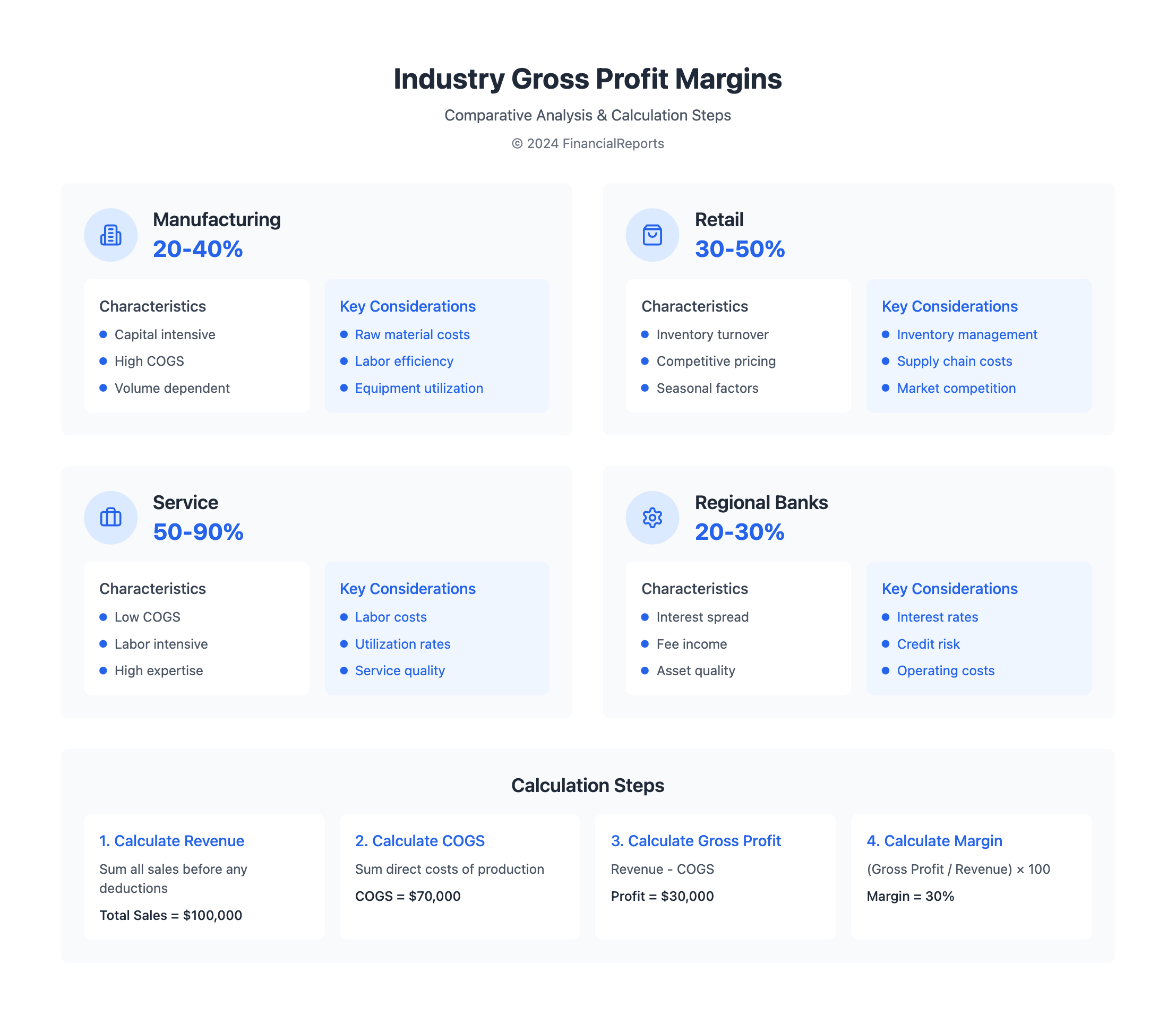Image resolution: width=1176 pixels, height=1024 pixels.
Task: Click Raw material costs bullet item
Action: click(x=412, y=335)
